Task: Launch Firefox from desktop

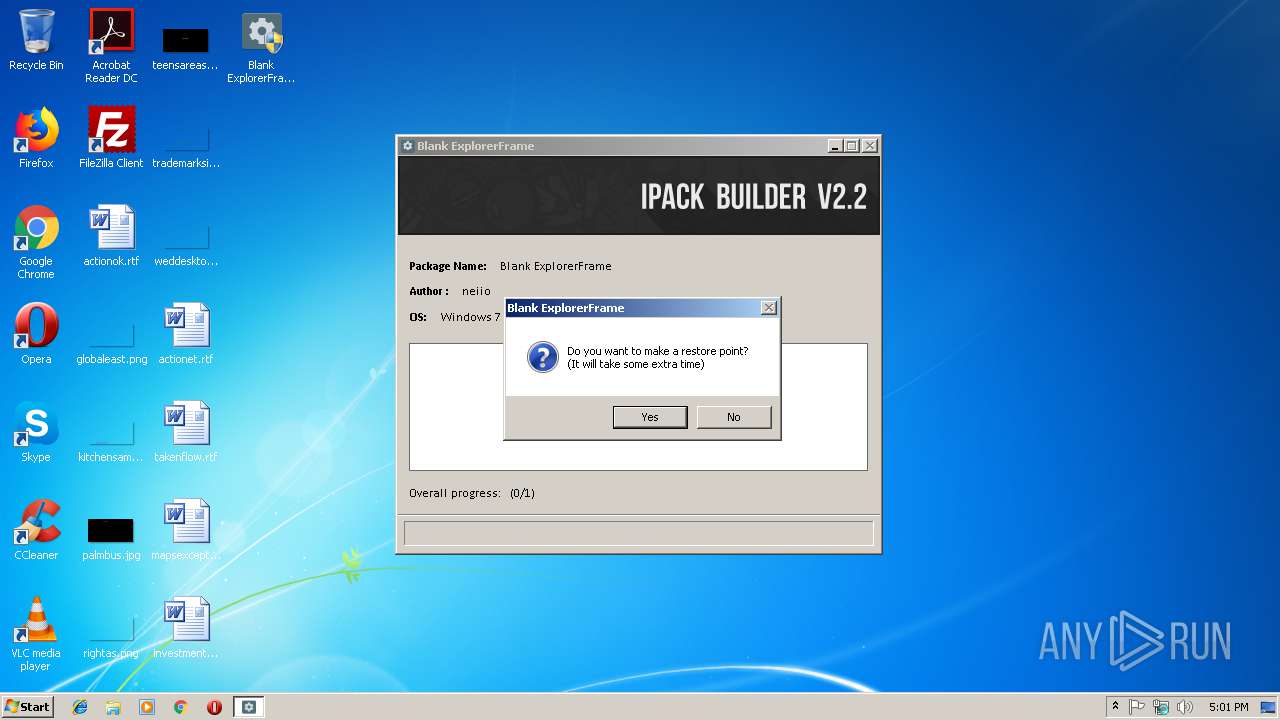Action: (x=36, y=138)
